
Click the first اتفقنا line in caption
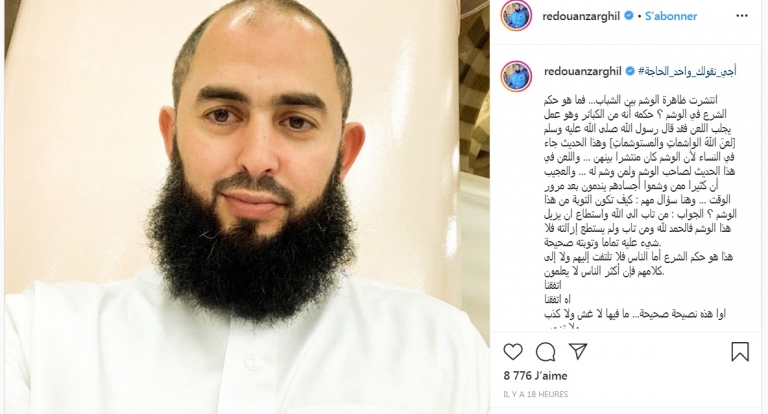(553, 285)
